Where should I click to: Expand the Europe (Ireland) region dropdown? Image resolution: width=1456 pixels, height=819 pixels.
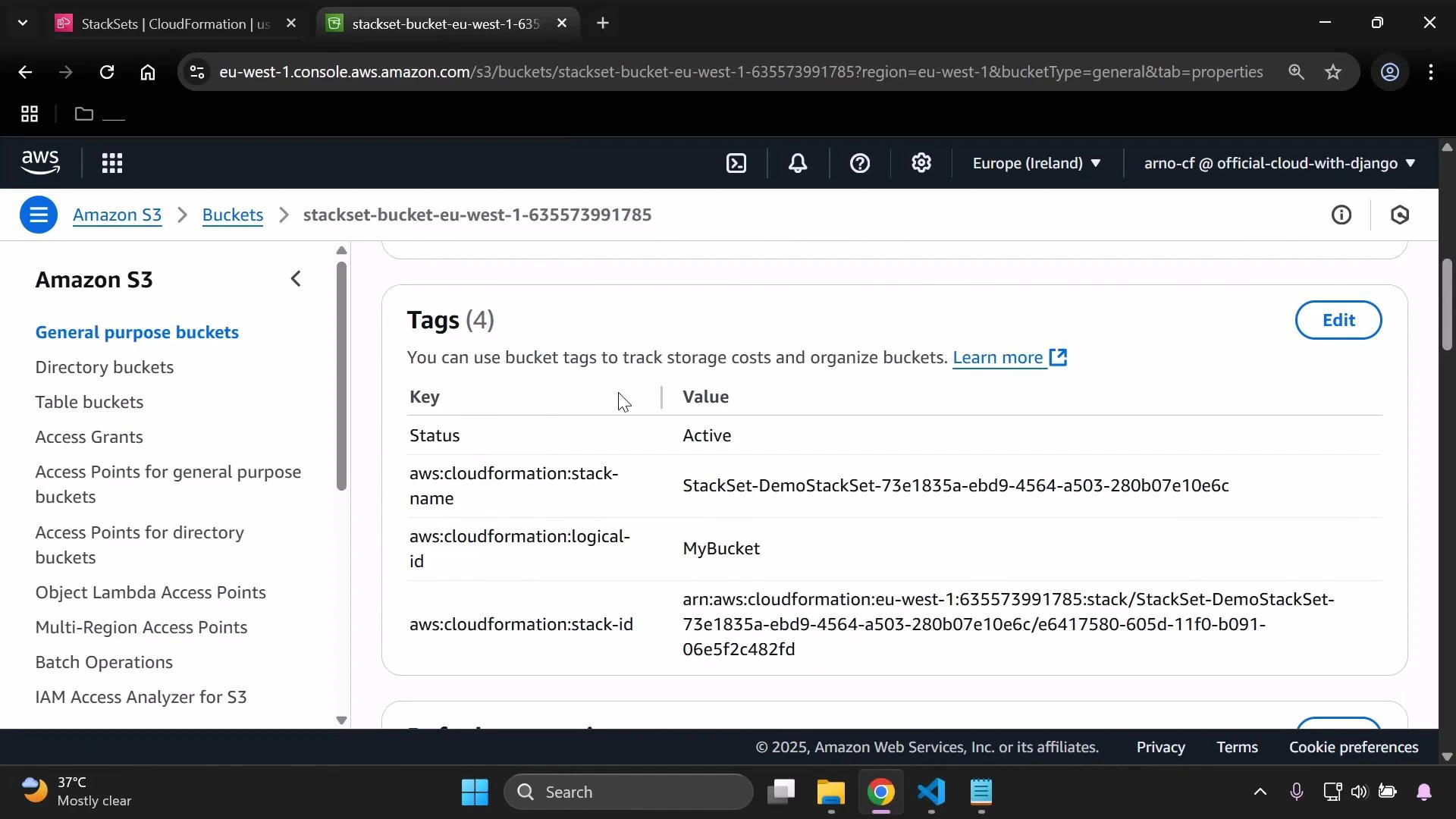[x=1037, y=163]
